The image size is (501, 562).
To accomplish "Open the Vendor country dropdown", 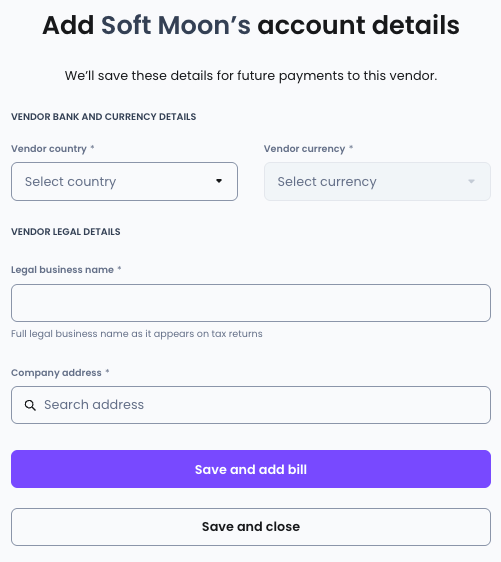I will click(x=124, y=181).
